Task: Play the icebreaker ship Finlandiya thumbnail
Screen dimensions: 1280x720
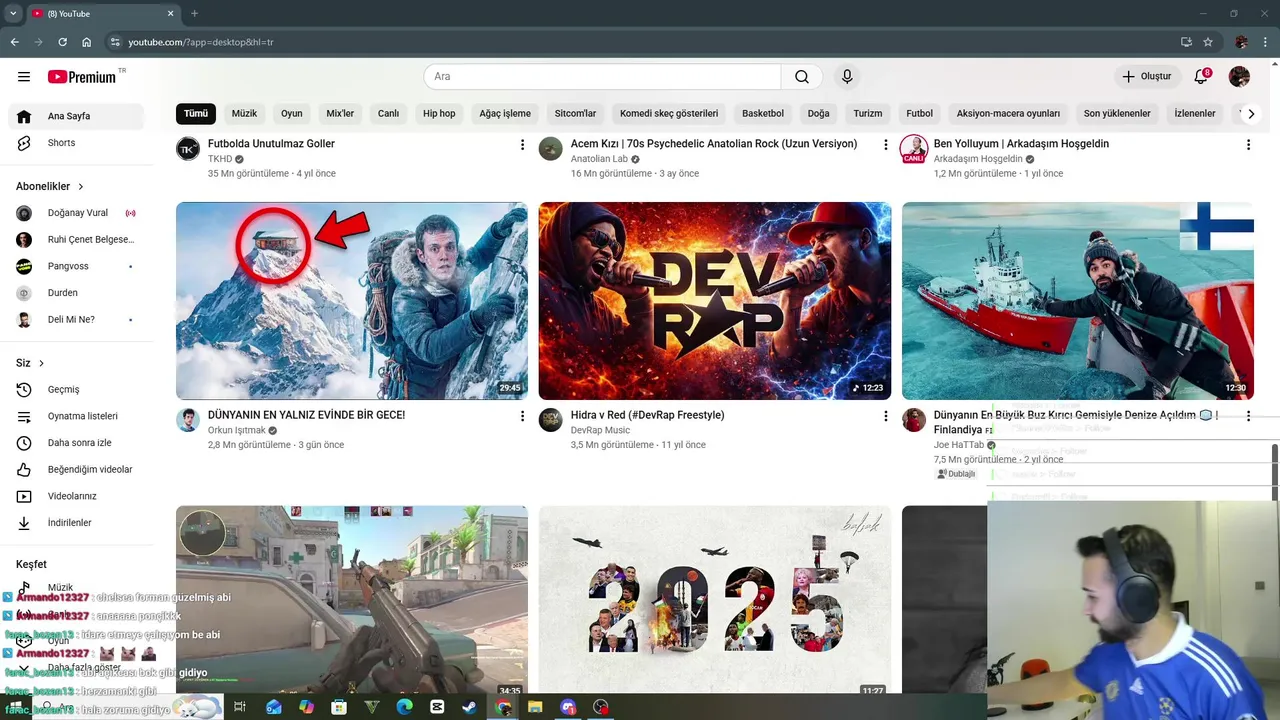Action: point(1078,301)
